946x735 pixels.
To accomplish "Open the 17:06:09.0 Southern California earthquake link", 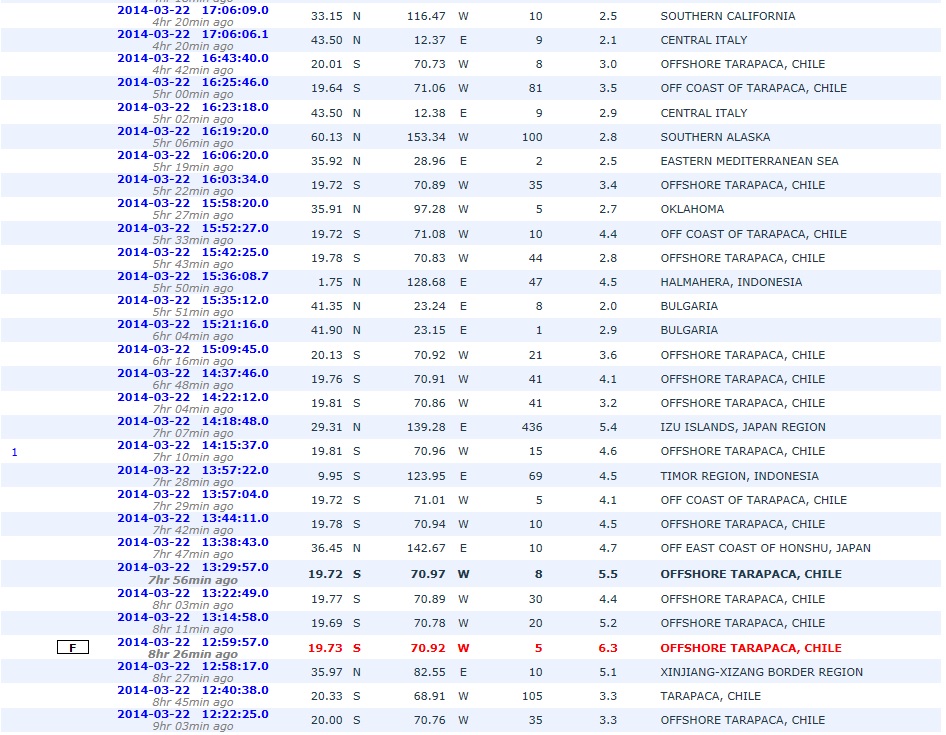I will tap(193, 10).
